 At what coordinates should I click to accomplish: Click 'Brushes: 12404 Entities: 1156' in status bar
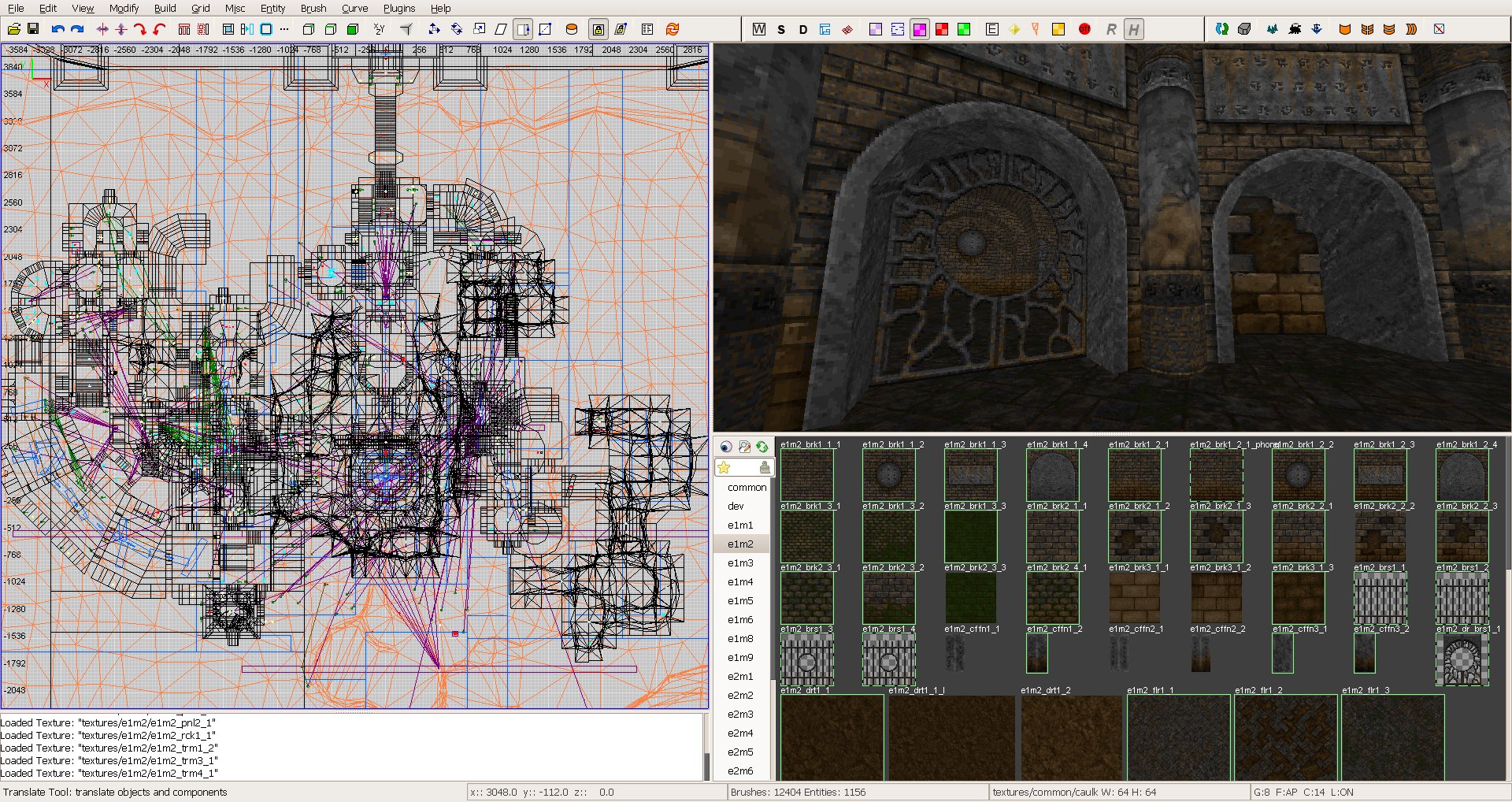tap(798, 793)
